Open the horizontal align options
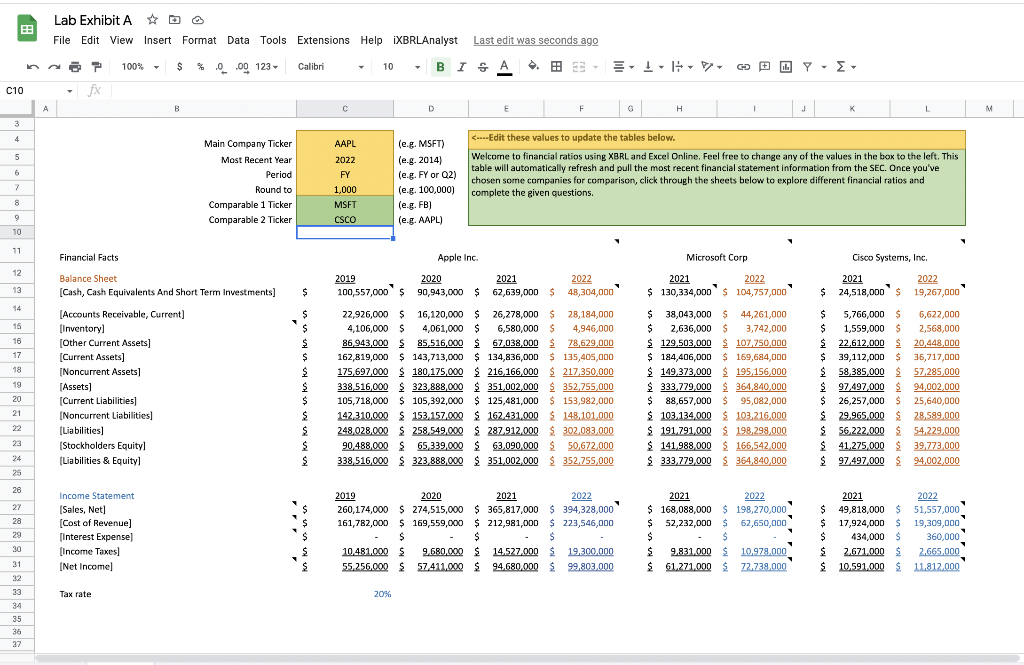This screenshot has height=665, width=1024. coord(623,67)
